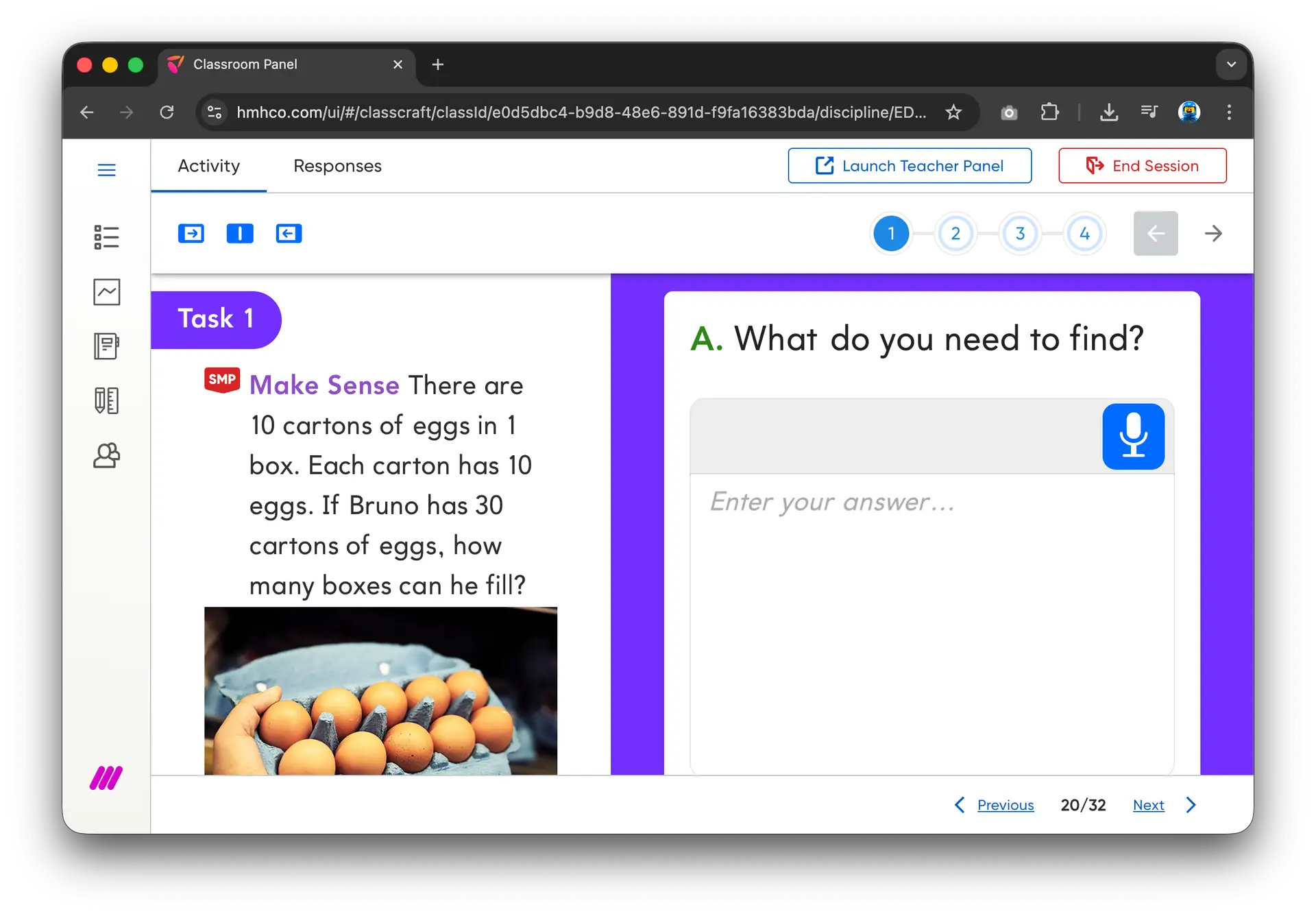Click Launch Teacher Panel button
The image size is (1316, 916).
[909, 166]
